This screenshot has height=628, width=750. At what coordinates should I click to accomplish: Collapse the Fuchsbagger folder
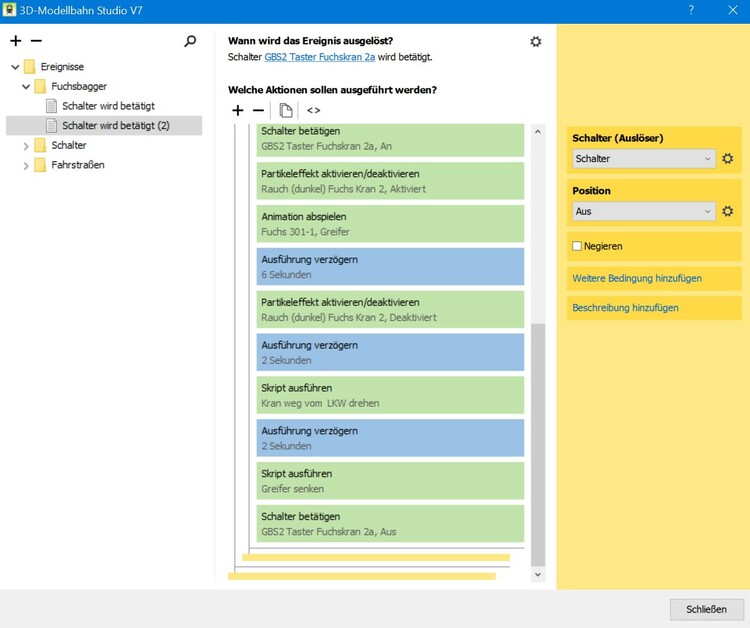click(26, 87)
